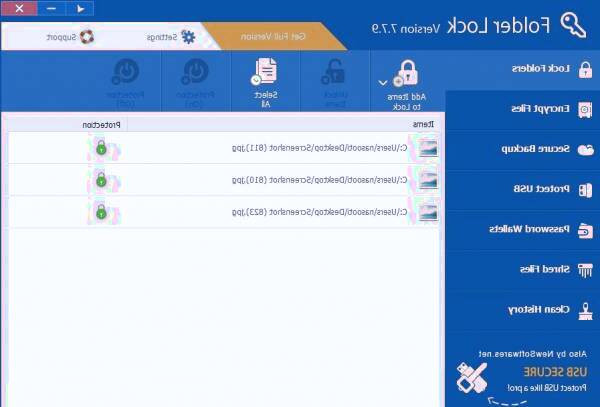
Task: Click green lock icon for Screenshot (810).jpg
Action: coord(101,179)
